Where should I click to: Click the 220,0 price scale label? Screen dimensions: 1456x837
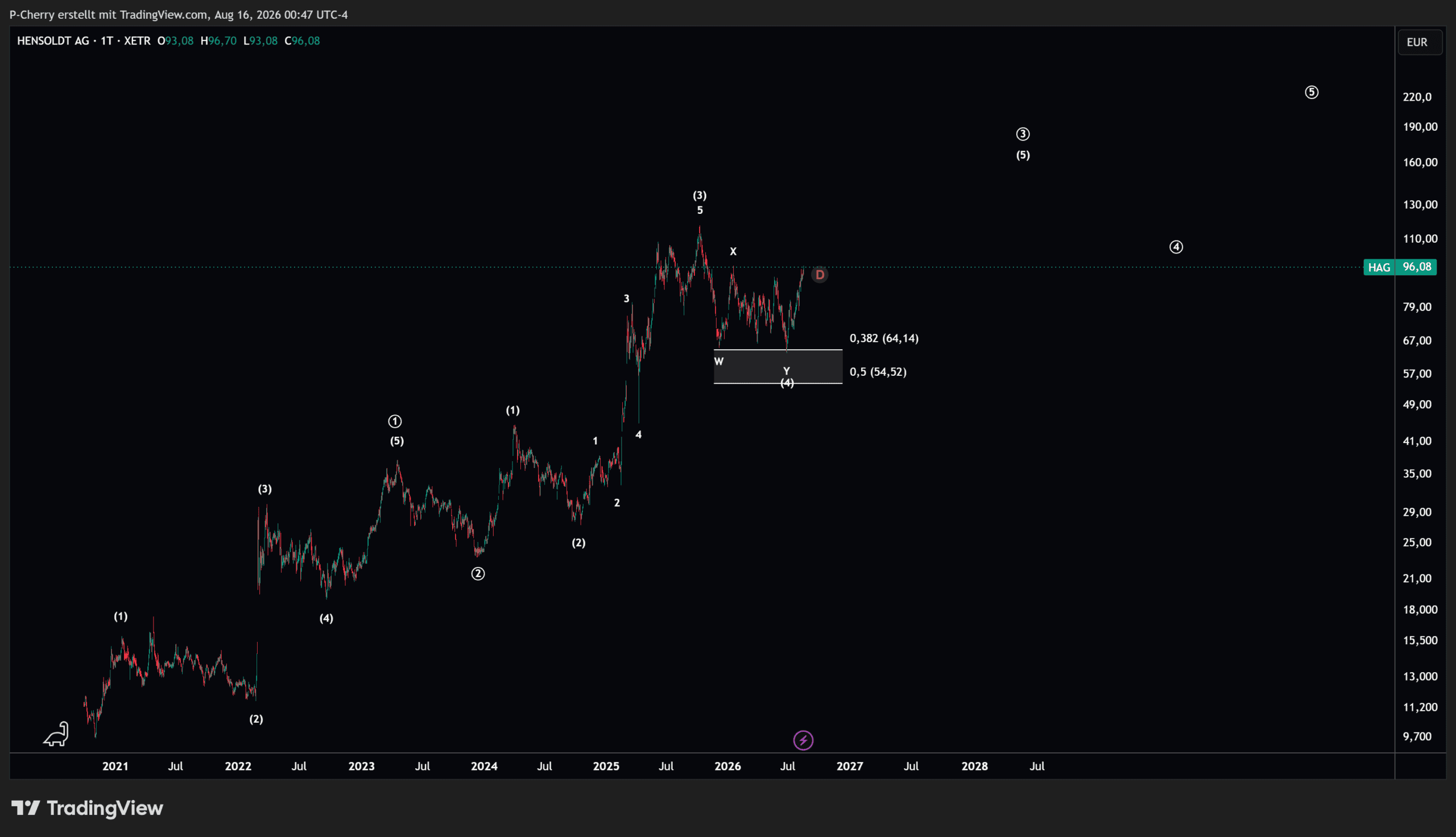click(1417, 97)
